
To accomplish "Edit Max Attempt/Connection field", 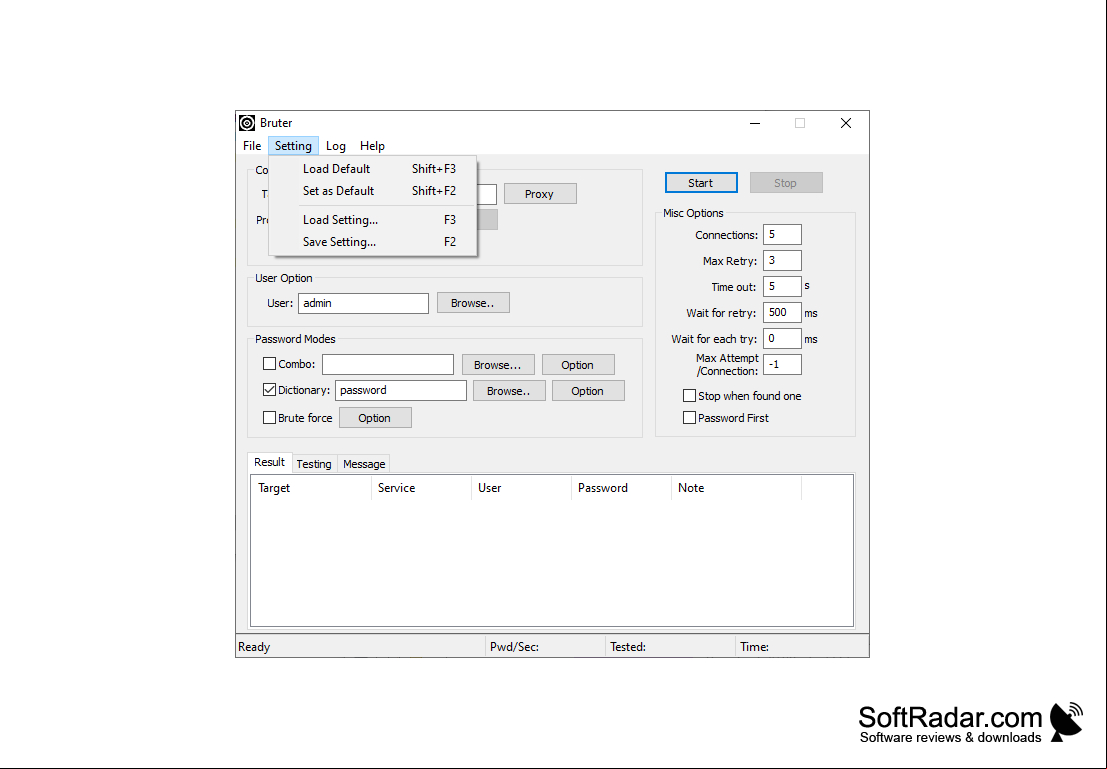I will click(782, 365).
